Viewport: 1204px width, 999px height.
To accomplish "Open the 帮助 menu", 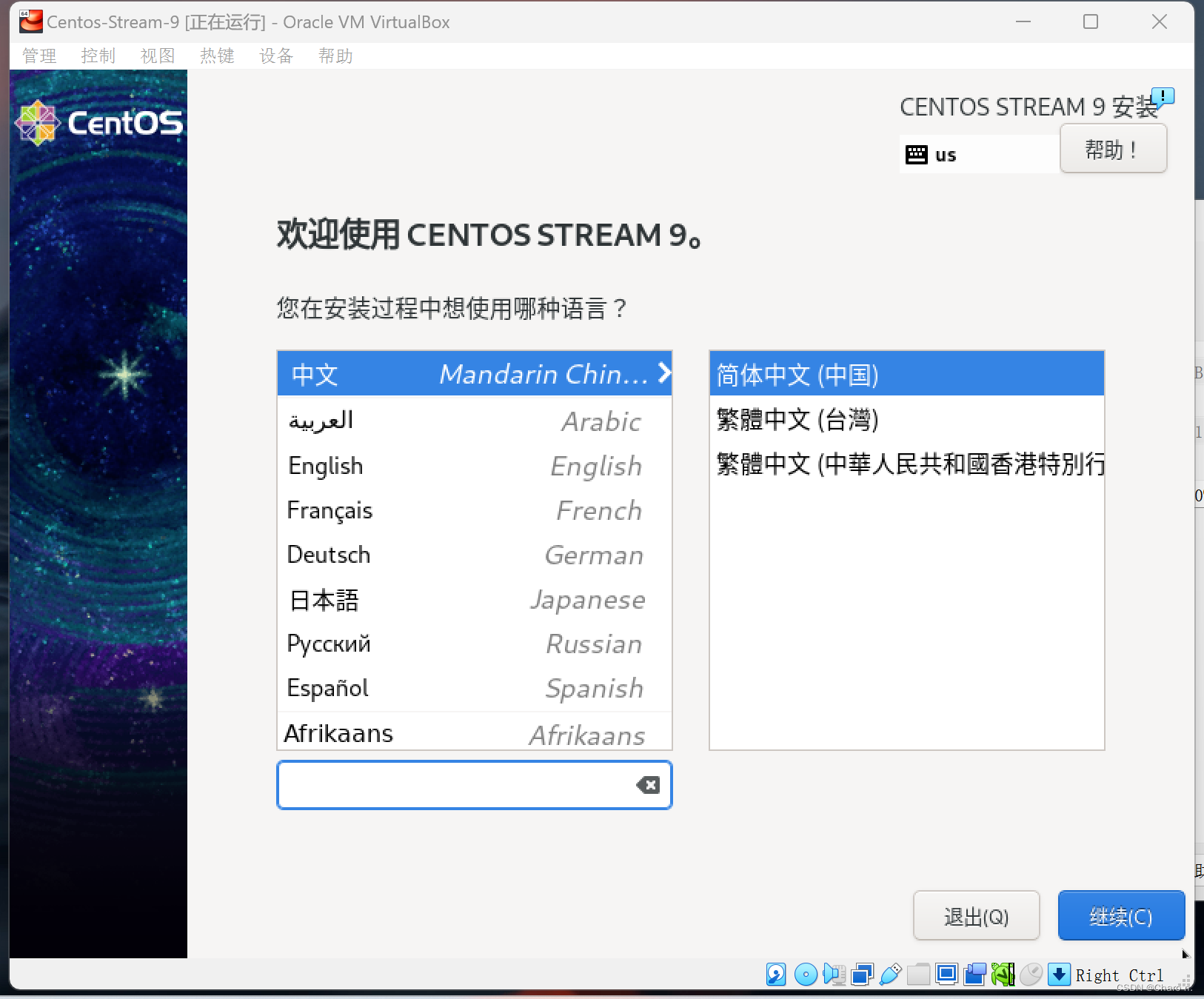I will [x=335, y=56].
